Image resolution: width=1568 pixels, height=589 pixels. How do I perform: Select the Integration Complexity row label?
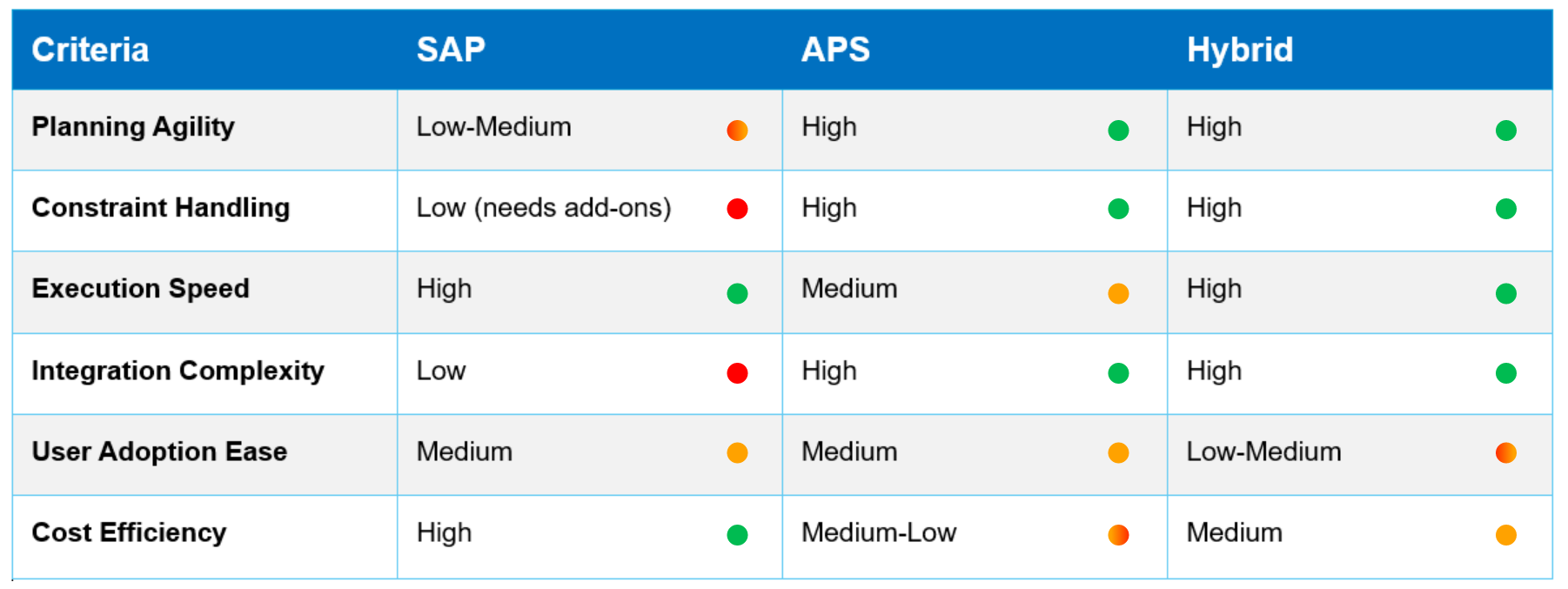pyautogui.click(x=178, y=371)
